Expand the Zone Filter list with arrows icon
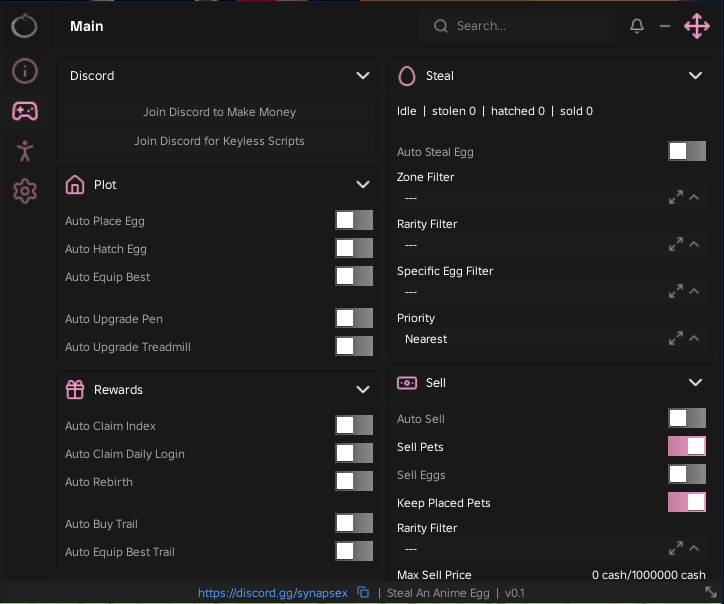The height and width of the screenshot is (604, 724). tap(676, 198)
